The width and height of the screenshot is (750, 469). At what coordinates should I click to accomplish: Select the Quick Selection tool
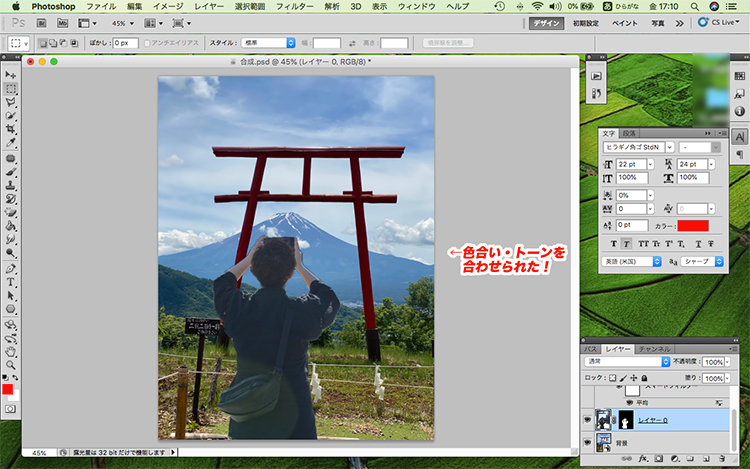pyautogui.click(x=11, y=116)
